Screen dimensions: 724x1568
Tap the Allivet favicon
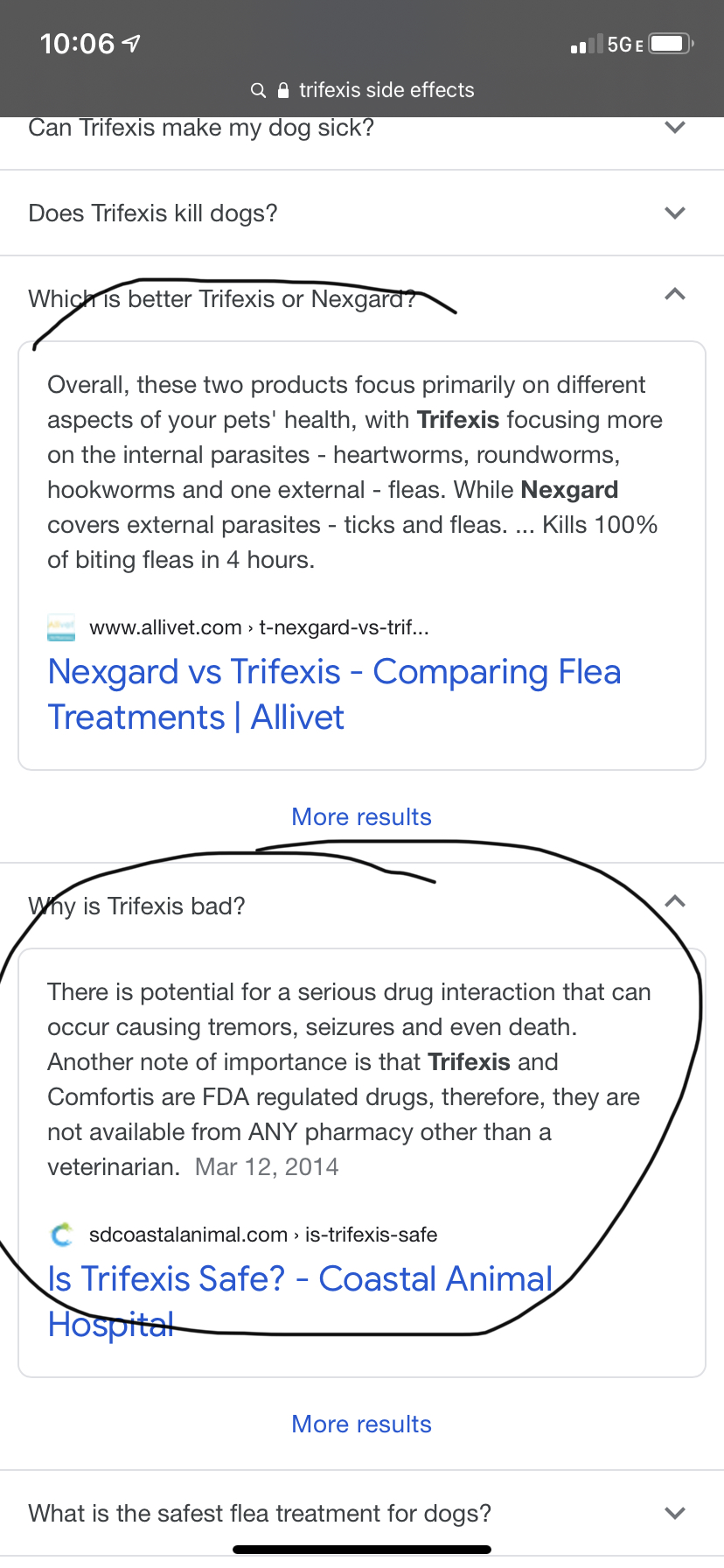[61, 627]
